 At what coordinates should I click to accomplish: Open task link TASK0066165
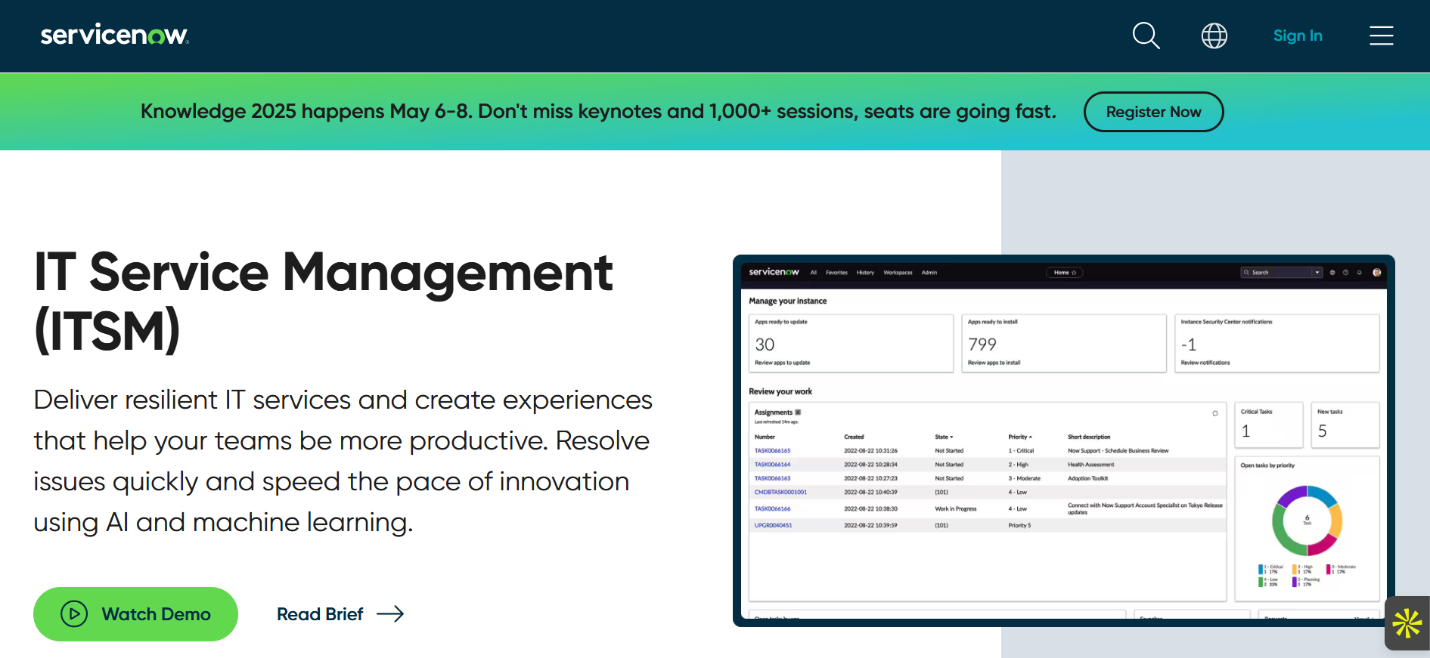pos(772,451)
